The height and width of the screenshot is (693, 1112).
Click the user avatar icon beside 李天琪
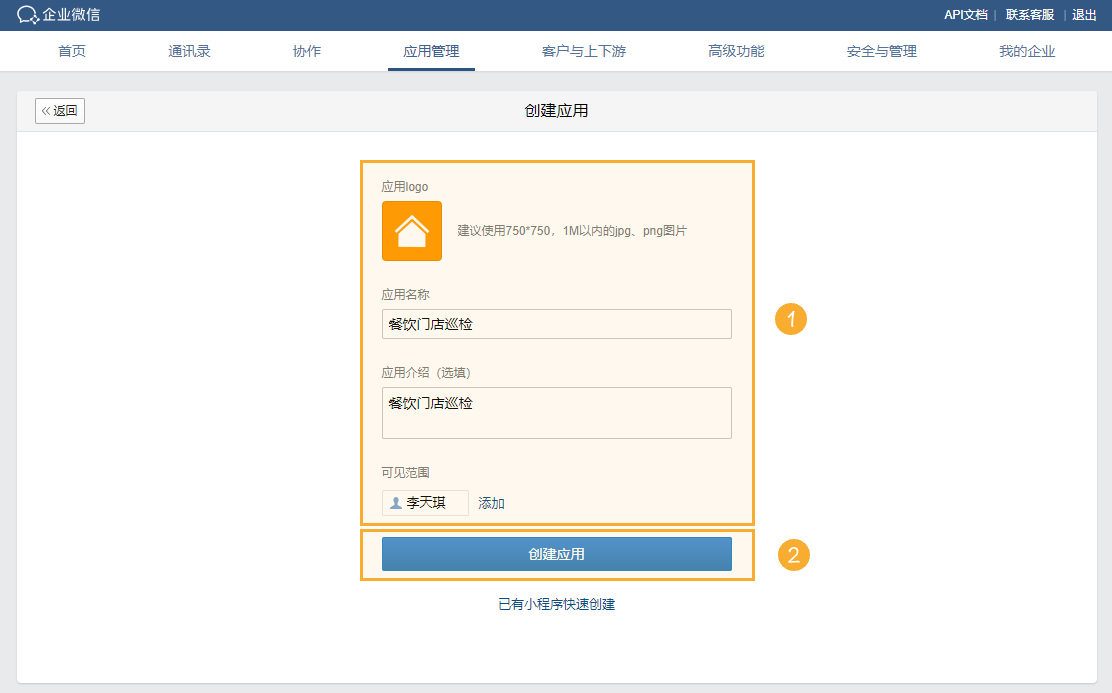396,503
